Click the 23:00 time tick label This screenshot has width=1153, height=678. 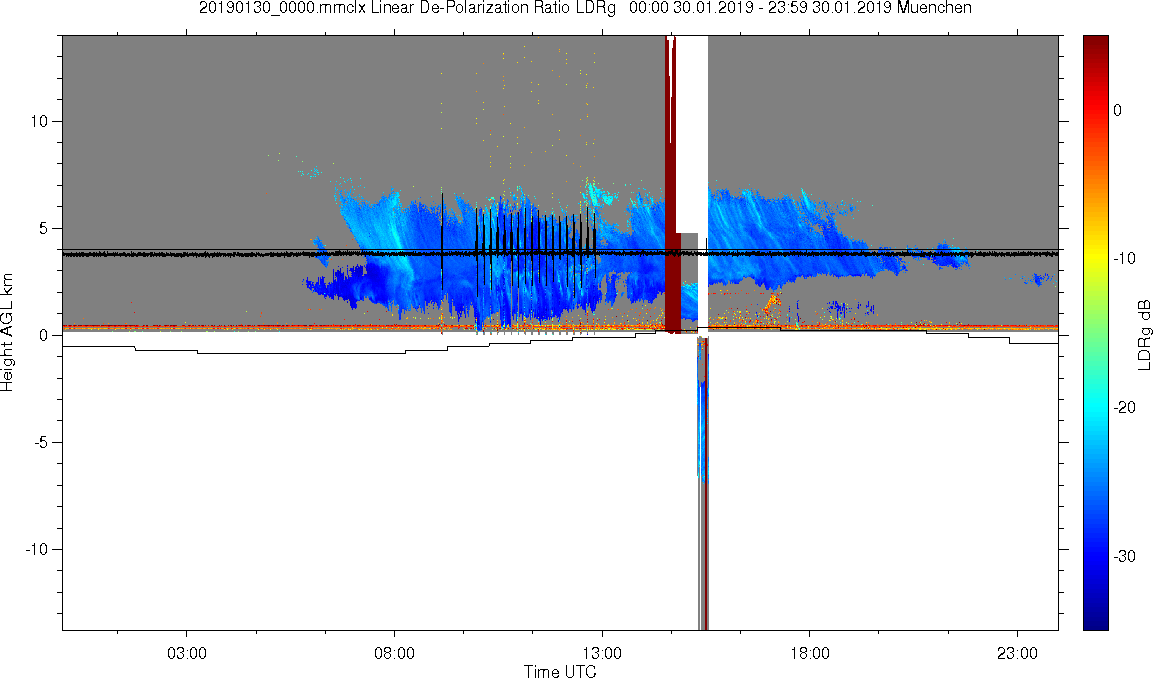coord(1017,653)
